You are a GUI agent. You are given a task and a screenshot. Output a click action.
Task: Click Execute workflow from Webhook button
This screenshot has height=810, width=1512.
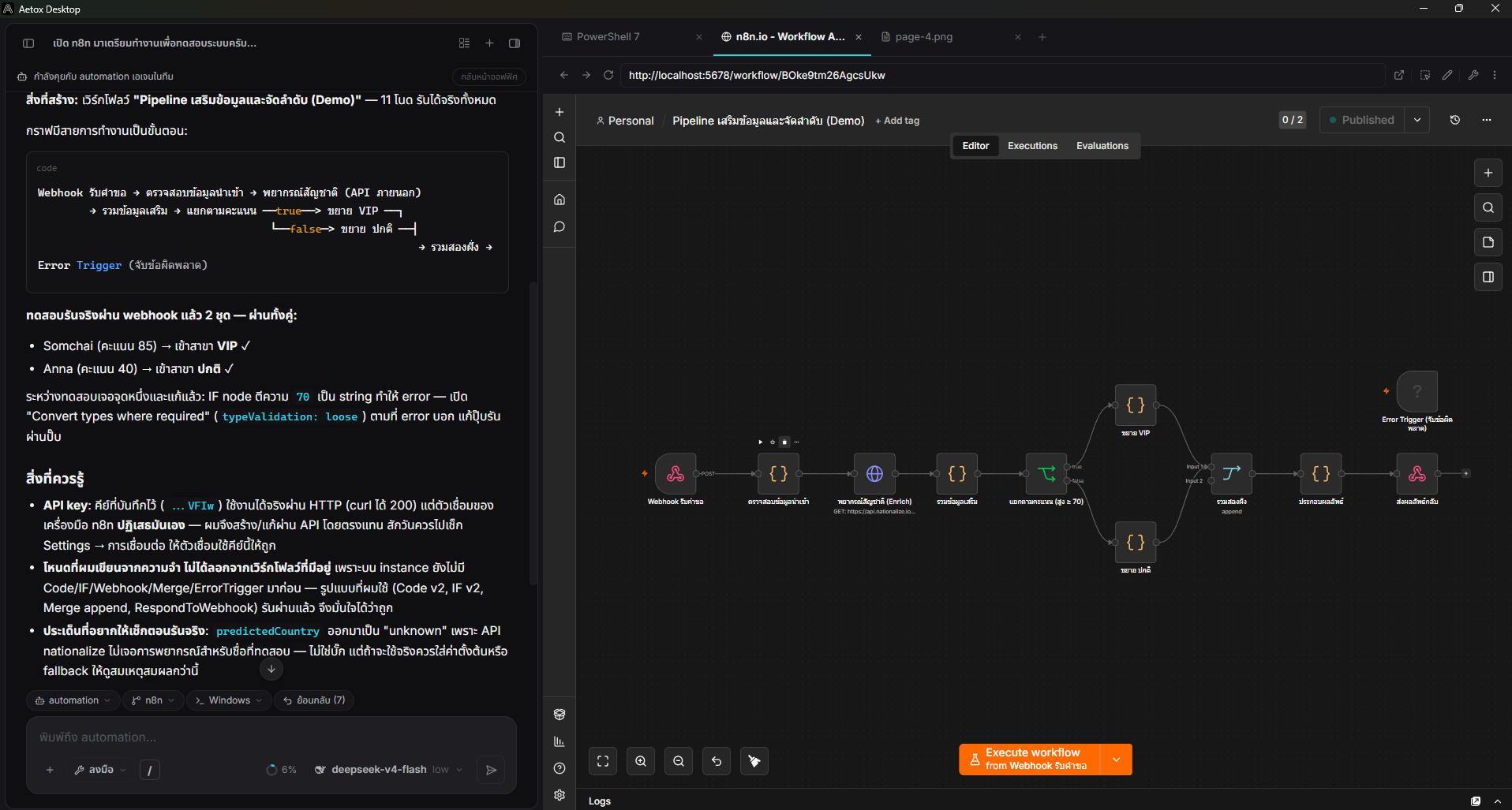1029,760
